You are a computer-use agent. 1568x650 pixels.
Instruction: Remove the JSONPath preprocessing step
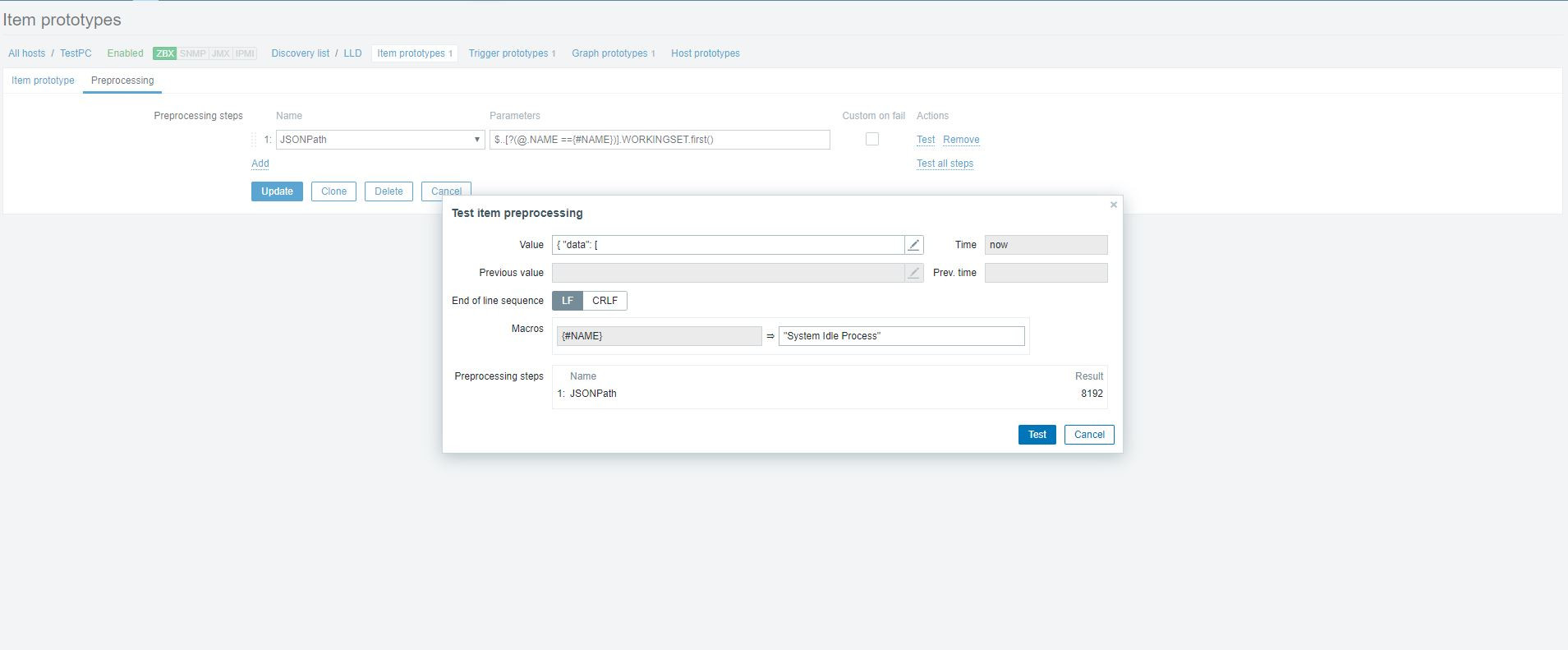[961, 140]
